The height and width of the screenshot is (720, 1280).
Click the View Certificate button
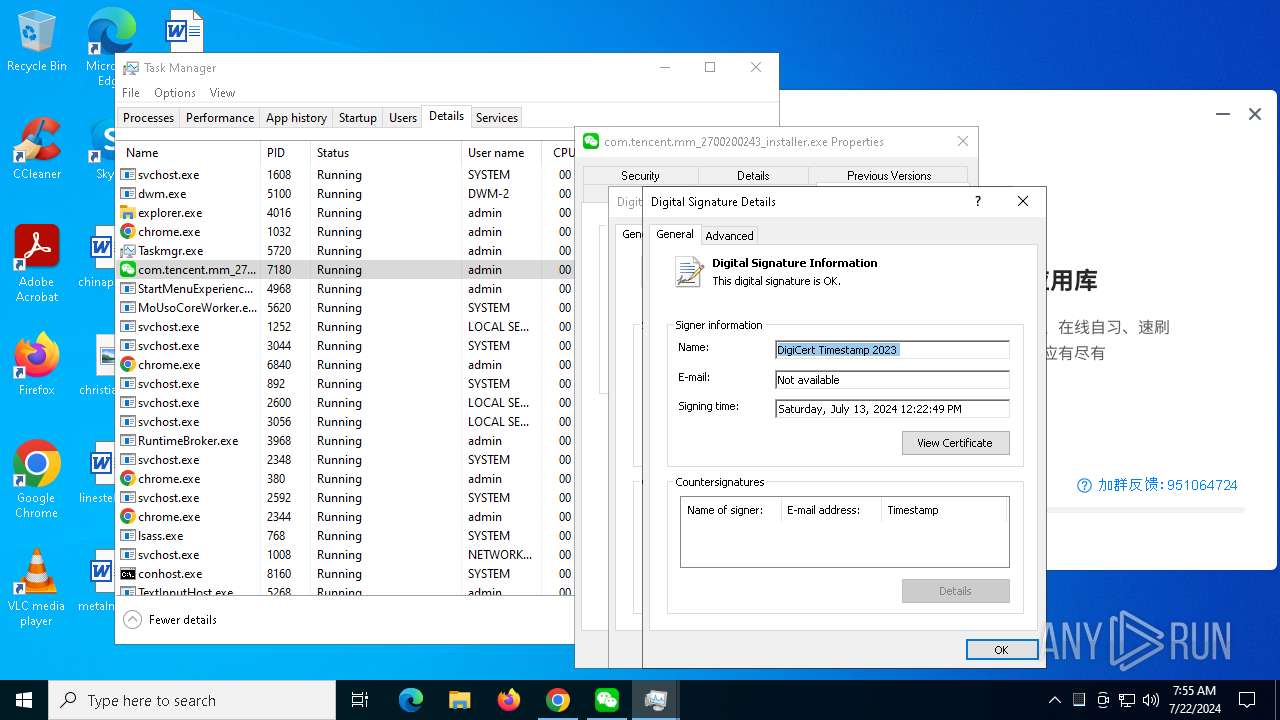[955, 443]
